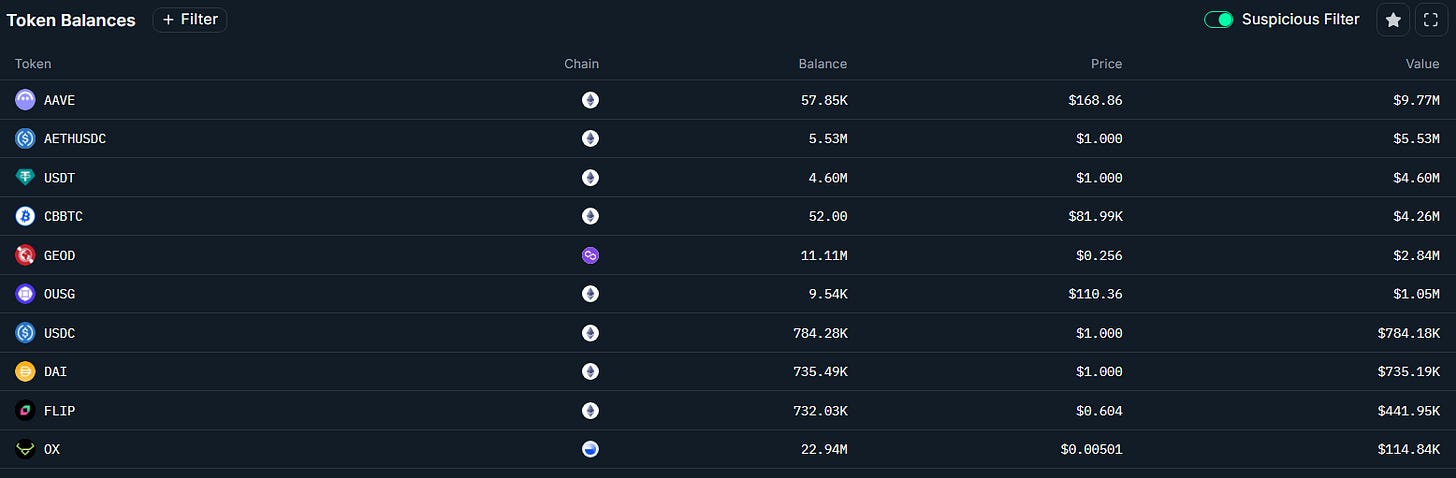Click the Base chain icon for OX
Viewport: 1456px width, 478px height.
tap(590, 449)
